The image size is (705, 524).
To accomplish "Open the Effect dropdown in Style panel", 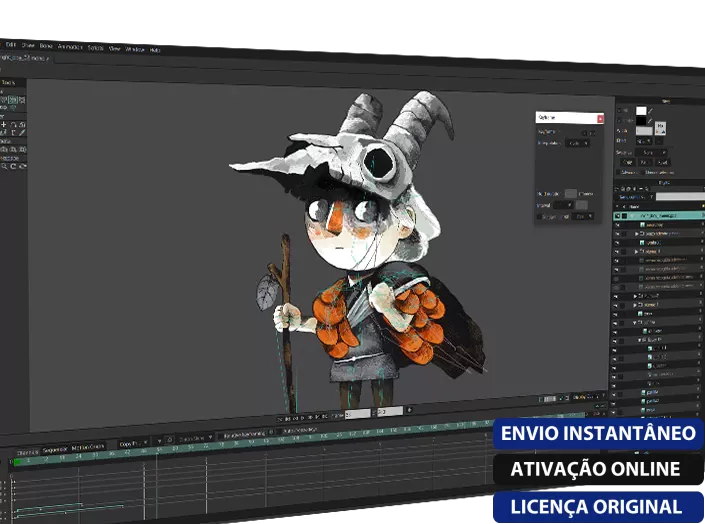I will (645, 141).
